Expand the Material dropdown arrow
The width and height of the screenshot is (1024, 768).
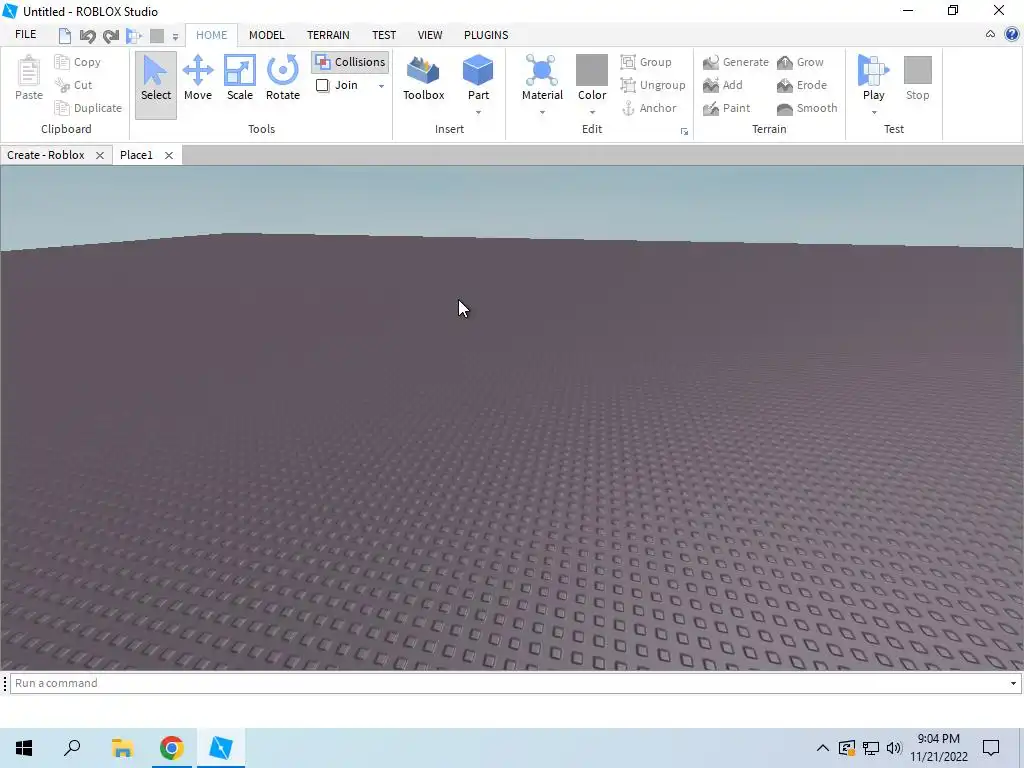542,112
